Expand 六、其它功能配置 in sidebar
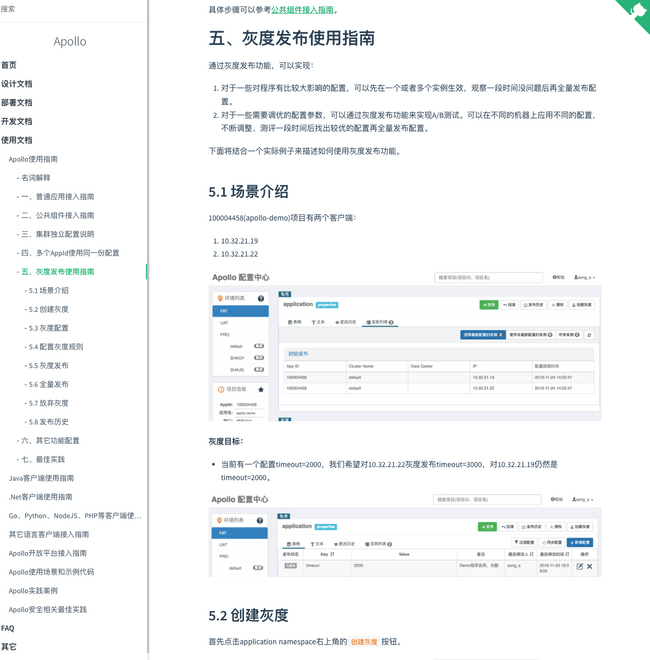This screenshot has height=660, width=650. coord(48,440)
